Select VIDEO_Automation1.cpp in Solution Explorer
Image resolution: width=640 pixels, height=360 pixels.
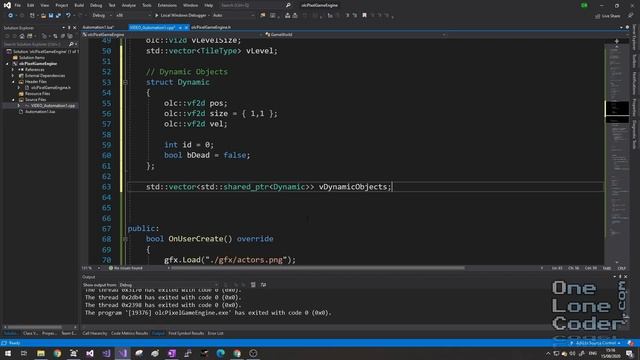click(53, 106)
